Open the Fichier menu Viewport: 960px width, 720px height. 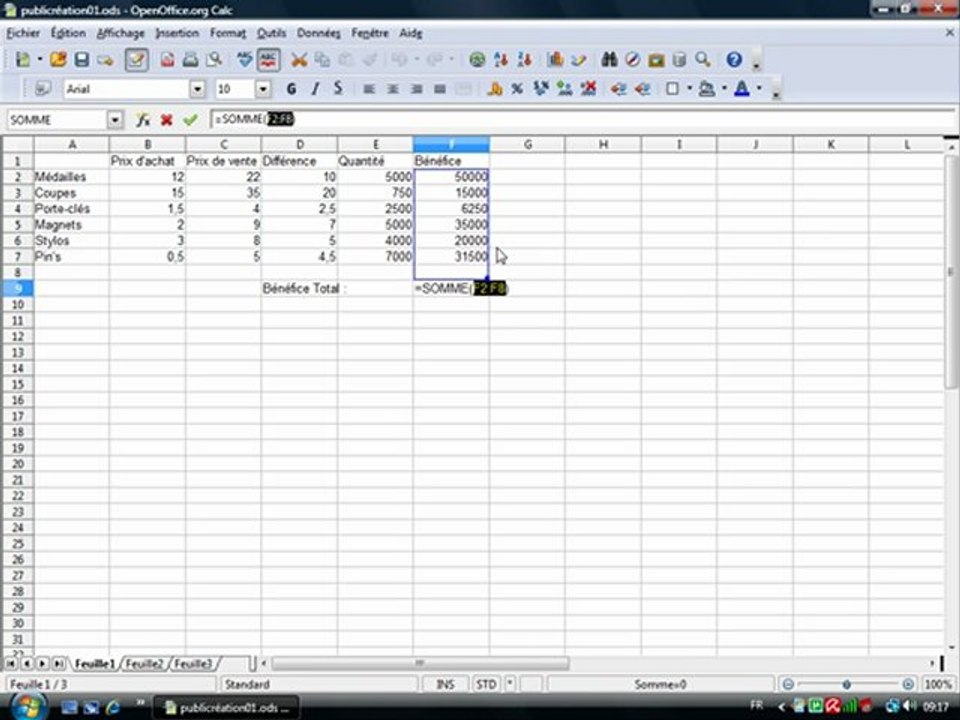(23, 33)
